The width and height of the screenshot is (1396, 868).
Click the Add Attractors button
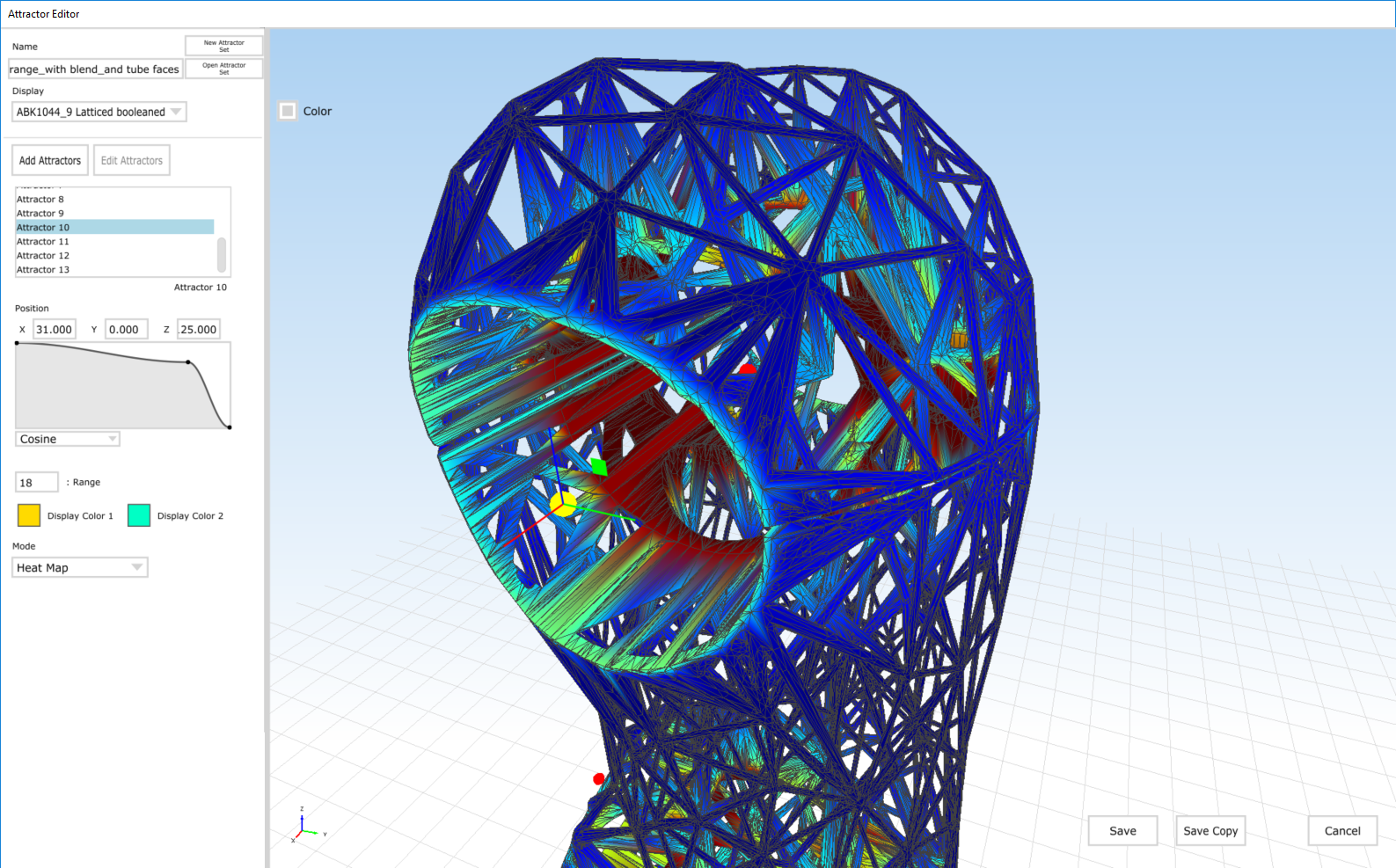click(x=50, y=161)
